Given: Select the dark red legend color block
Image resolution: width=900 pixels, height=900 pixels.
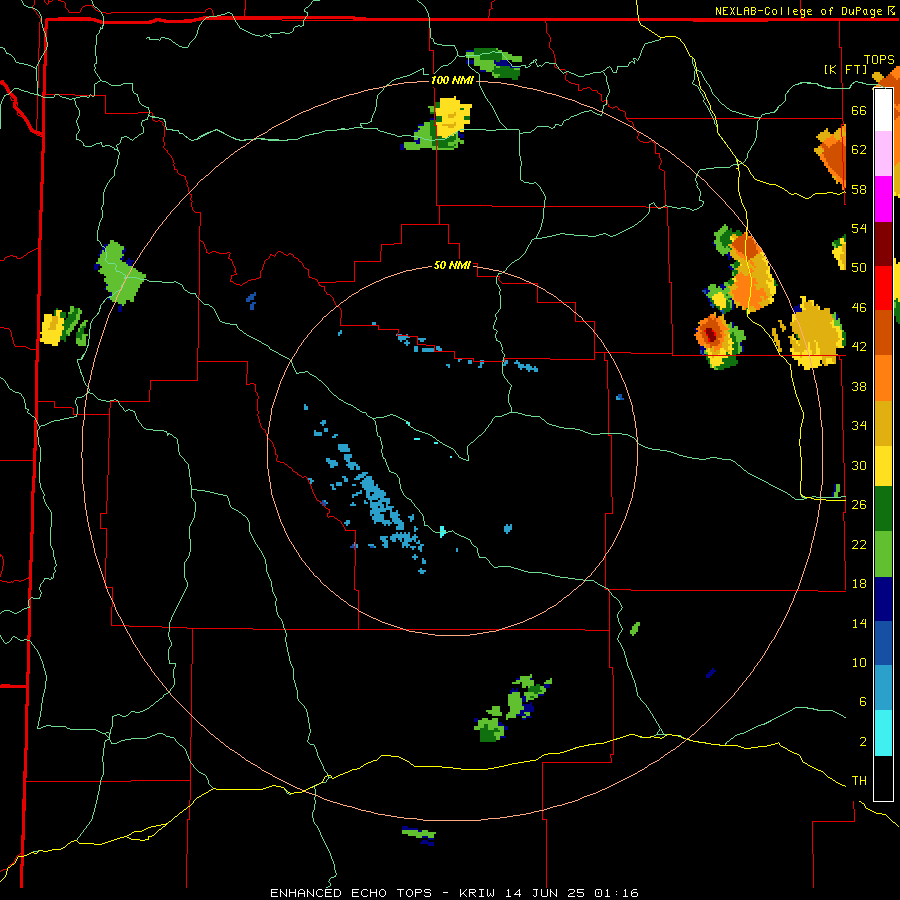Looking at the screenshot, I should (x=883, y=244).
